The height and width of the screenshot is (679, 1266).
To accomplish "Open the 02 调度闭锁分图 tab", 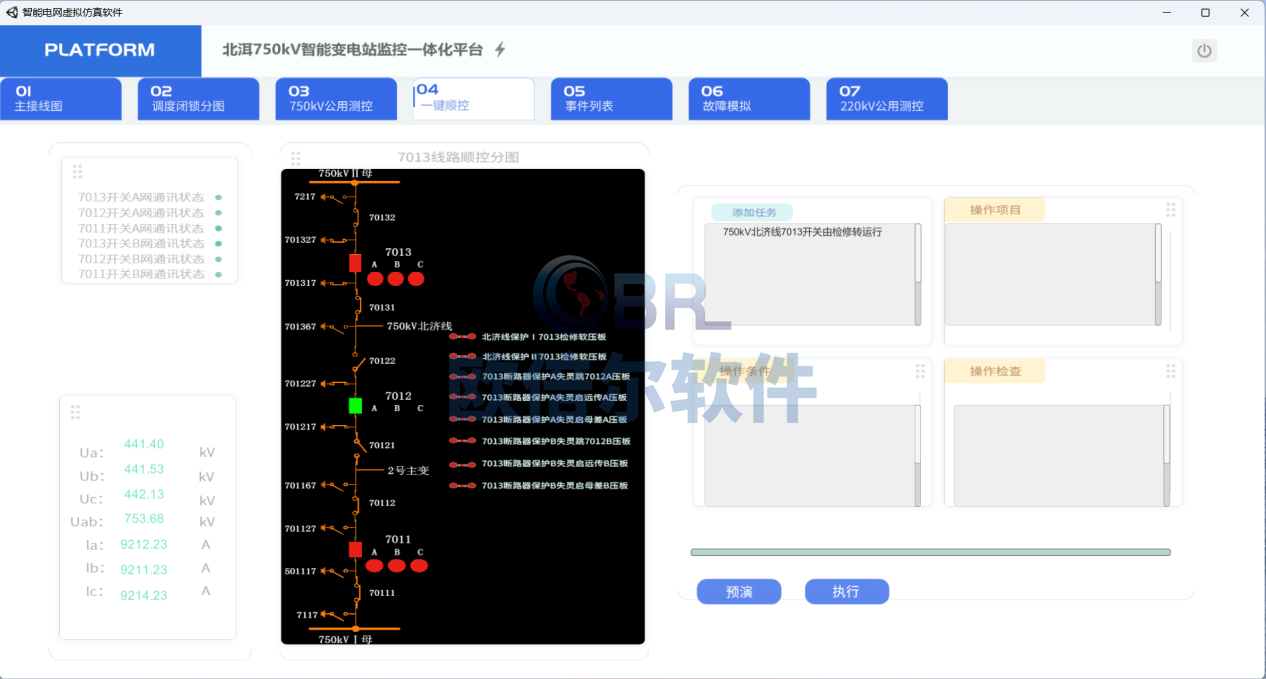I will [198, 99].
